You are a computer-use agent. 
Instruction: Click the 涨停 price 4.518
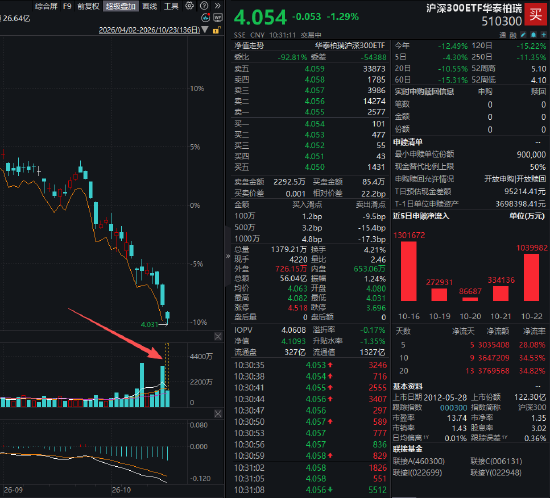click(297, 308)
